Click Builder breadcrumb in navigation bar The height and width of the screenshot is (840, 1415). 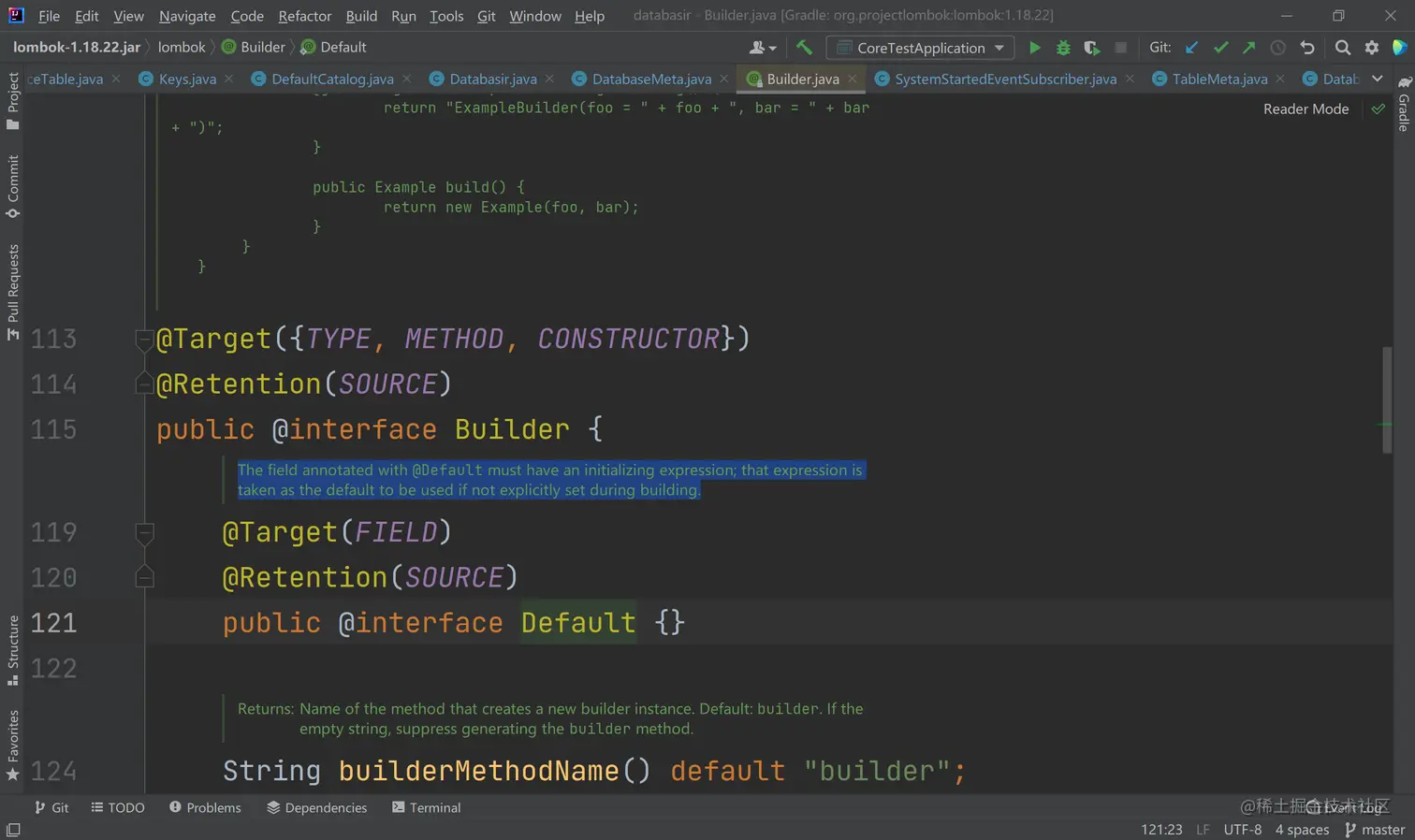254,47
